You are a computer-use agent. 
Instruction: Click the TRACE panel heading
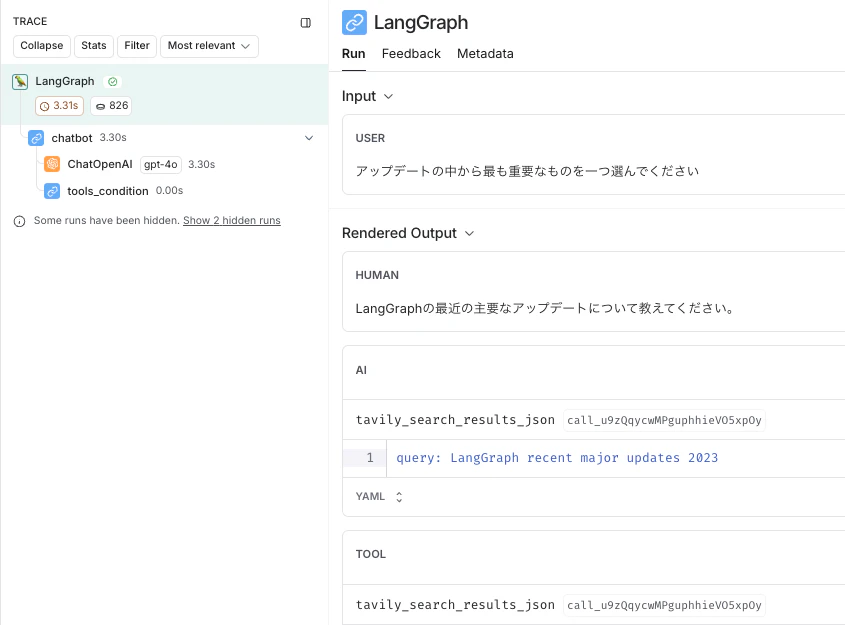click(30, 22)
